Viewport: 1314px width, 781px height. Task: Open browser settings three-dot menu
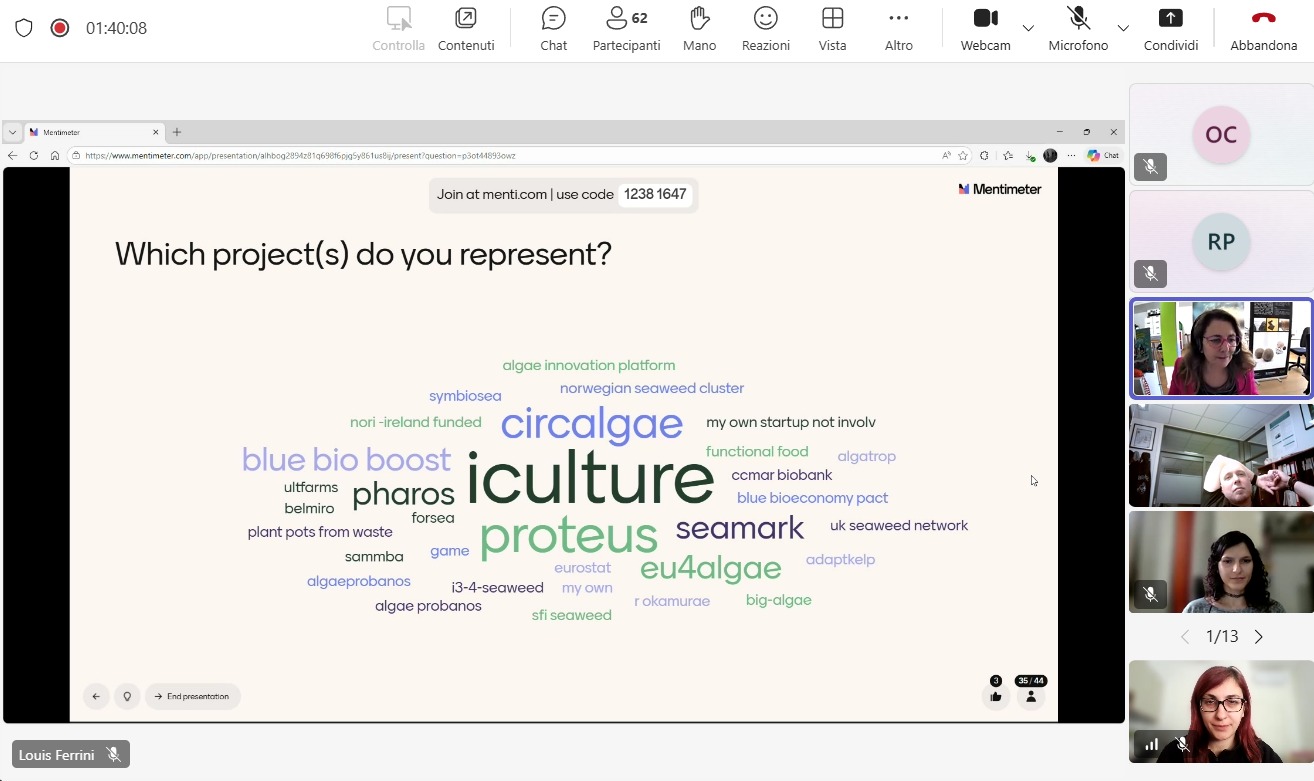click(1072, 156)
